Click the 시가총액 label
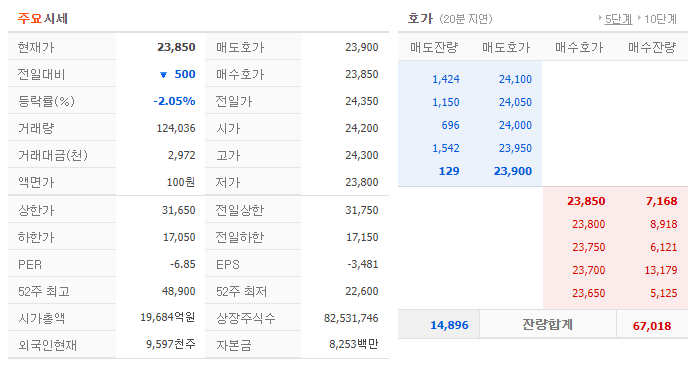 [x=42, y=318]
